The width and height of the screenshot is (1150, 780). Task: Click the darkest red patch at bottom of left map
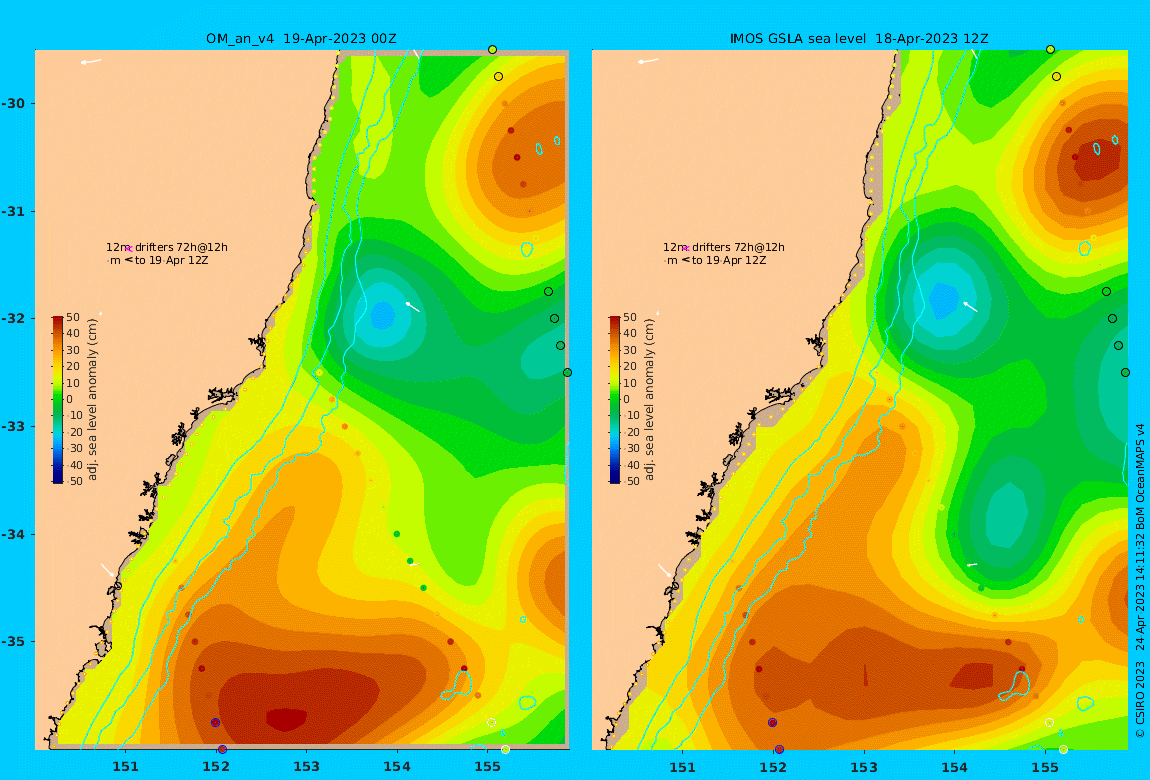(x=286, y=719)
